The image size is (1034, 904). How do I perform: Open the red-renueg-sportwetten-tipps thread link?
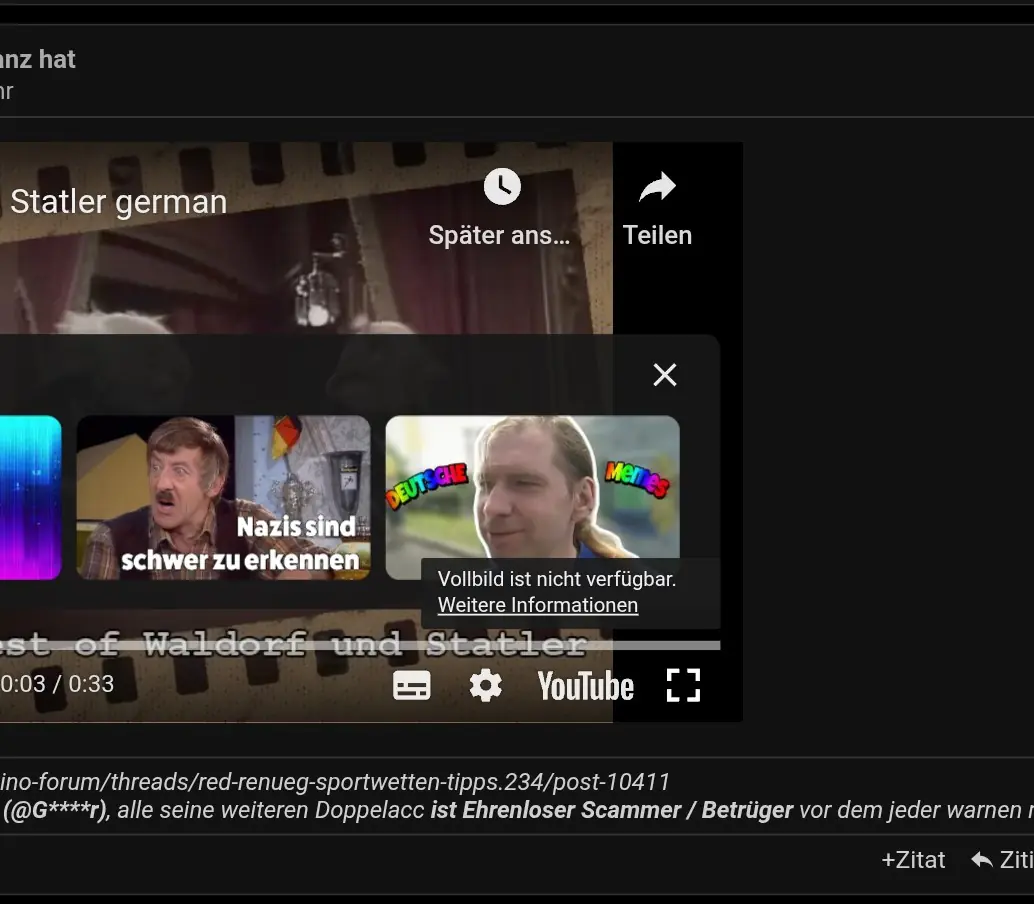pyautogui.click(x=335, y=781)
